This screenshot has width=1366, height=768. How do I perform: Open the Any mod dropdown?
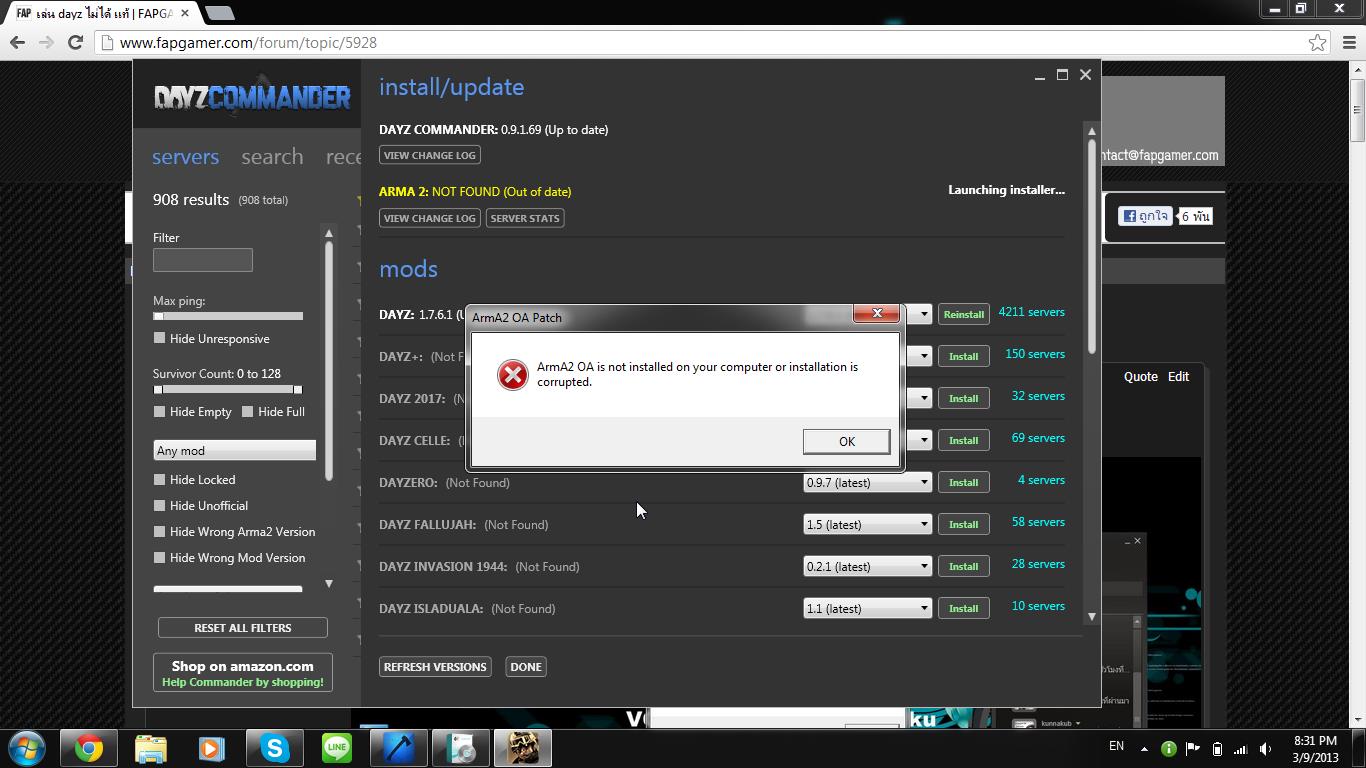(234, 450)
